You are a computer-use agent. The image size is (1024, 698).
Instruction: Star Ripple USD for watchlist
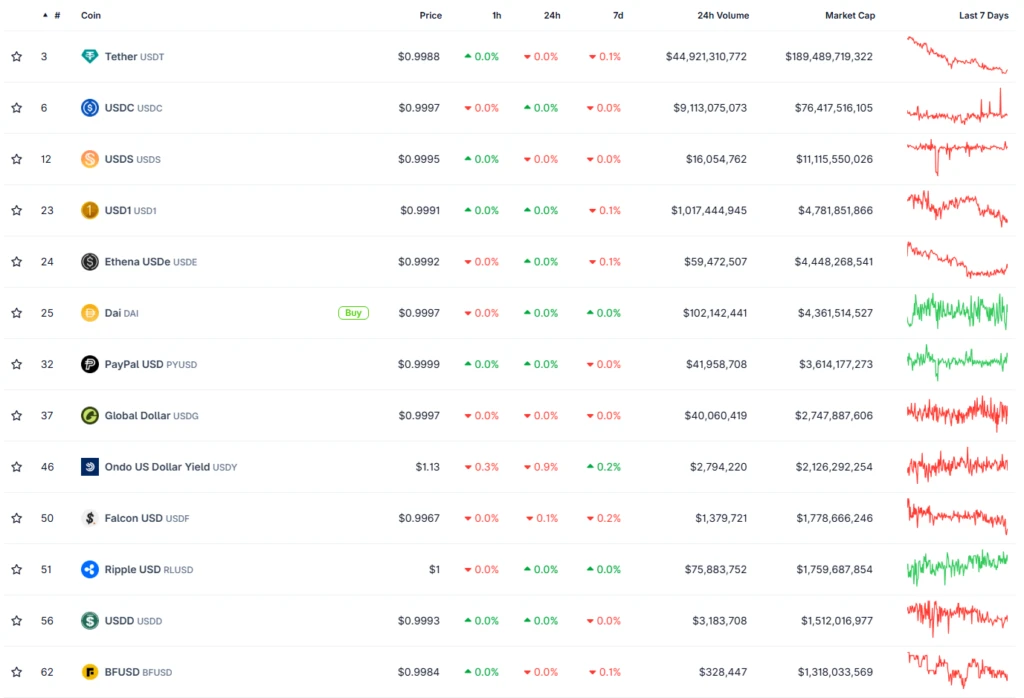pyautogui.click(x=16, y=569)
